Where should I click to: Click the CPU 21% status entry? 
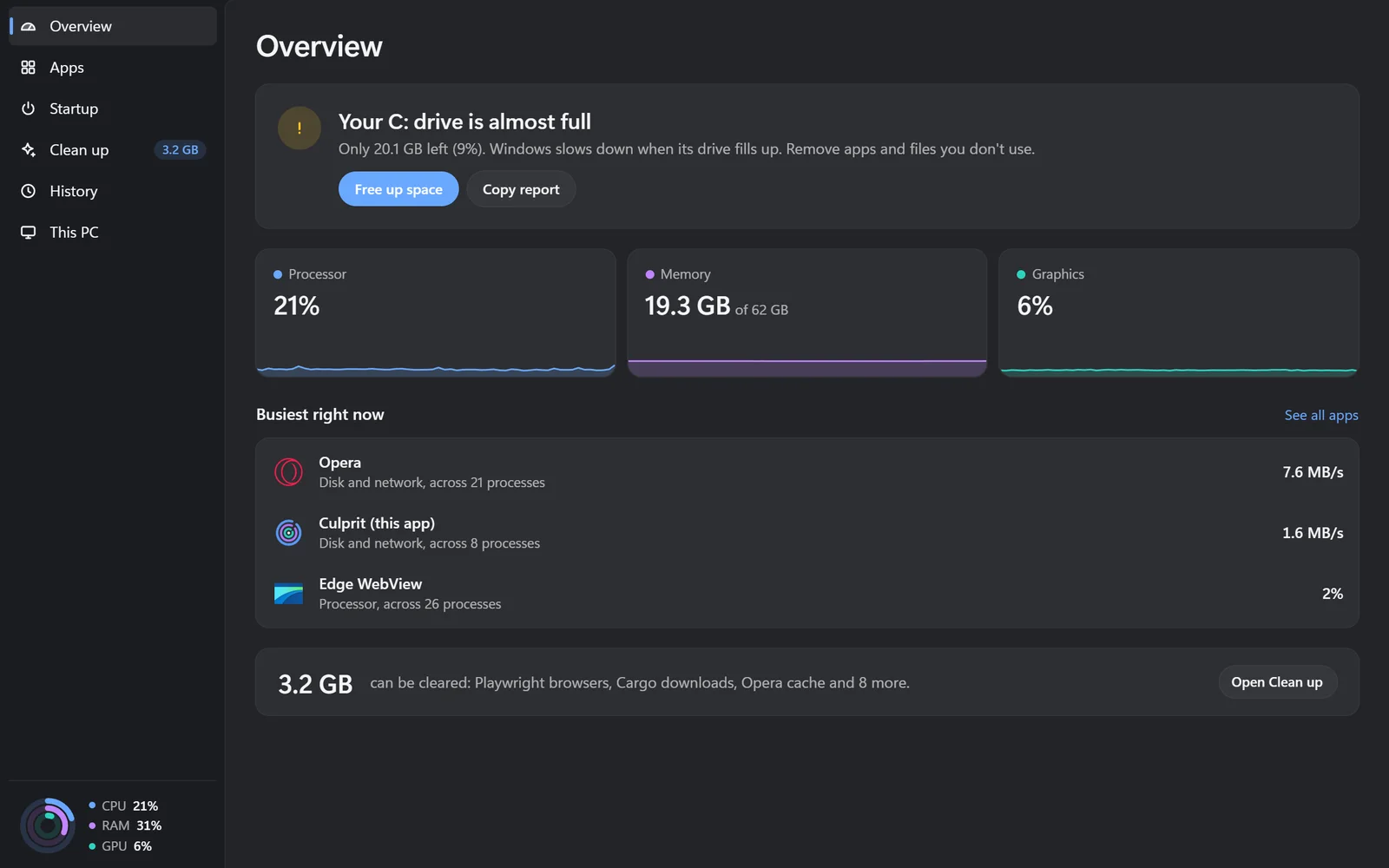[123, 806]
